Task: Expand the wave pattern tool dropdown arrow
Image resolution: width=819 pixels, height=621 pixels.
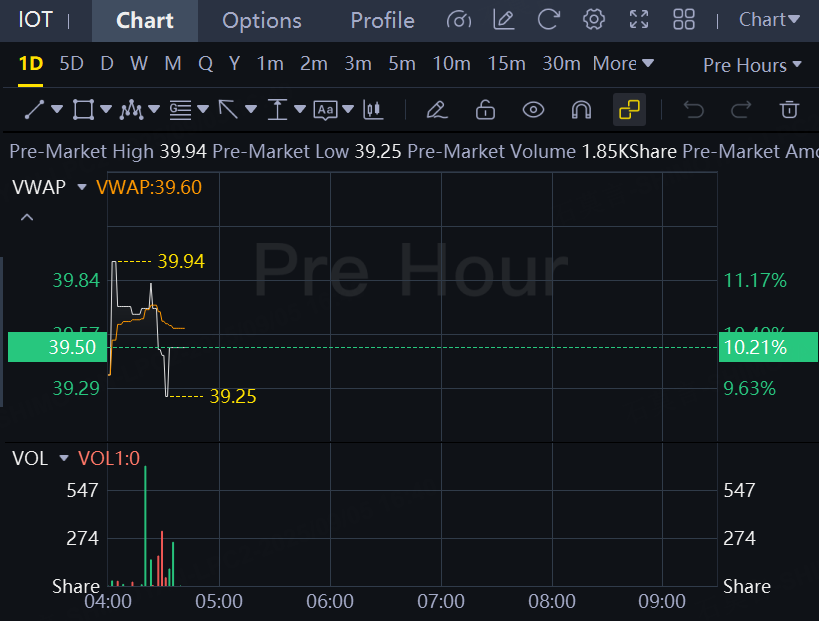Action: (x=154, y=109)
